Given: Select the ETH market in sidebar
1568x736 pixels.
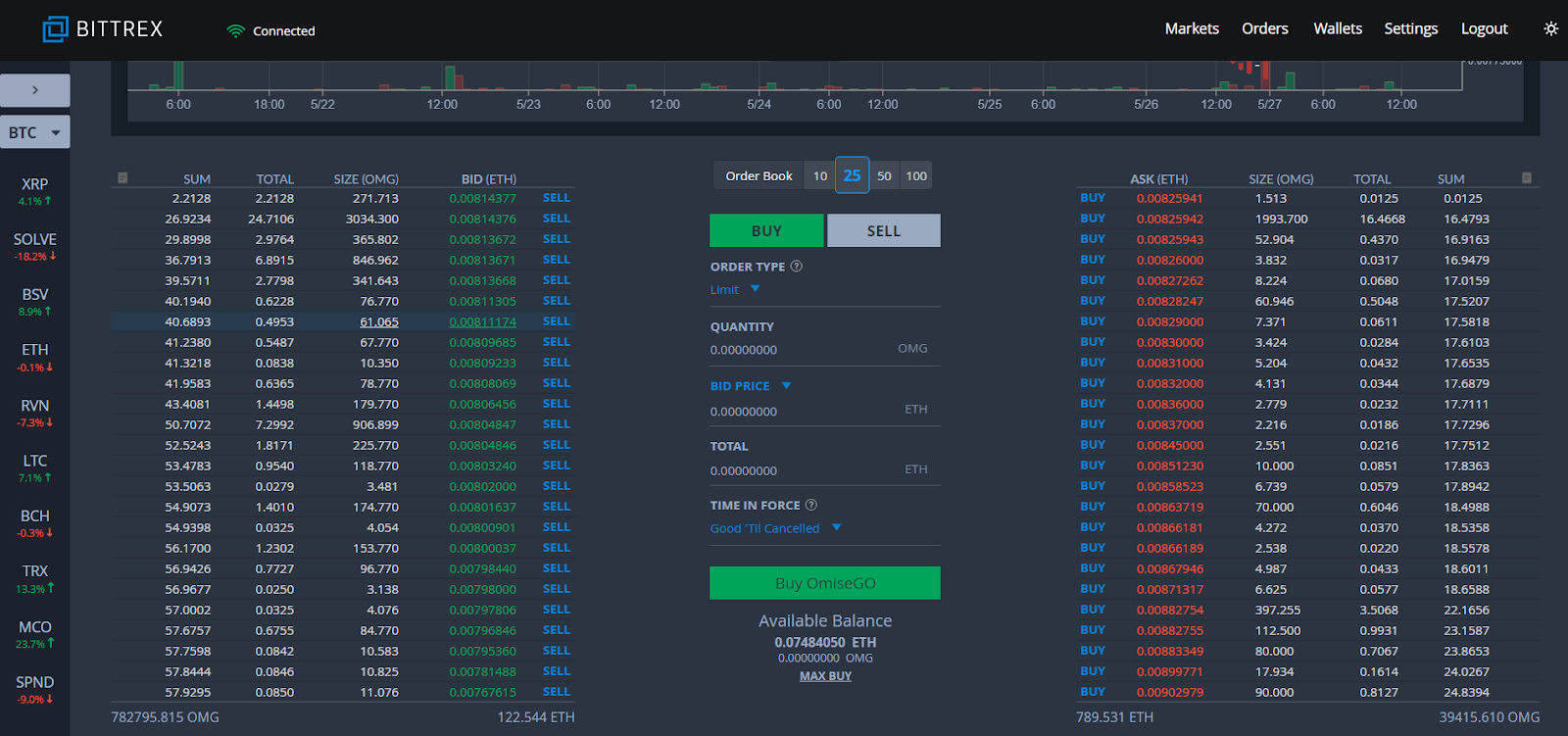Looking at the screenshot, I should 35,357.
